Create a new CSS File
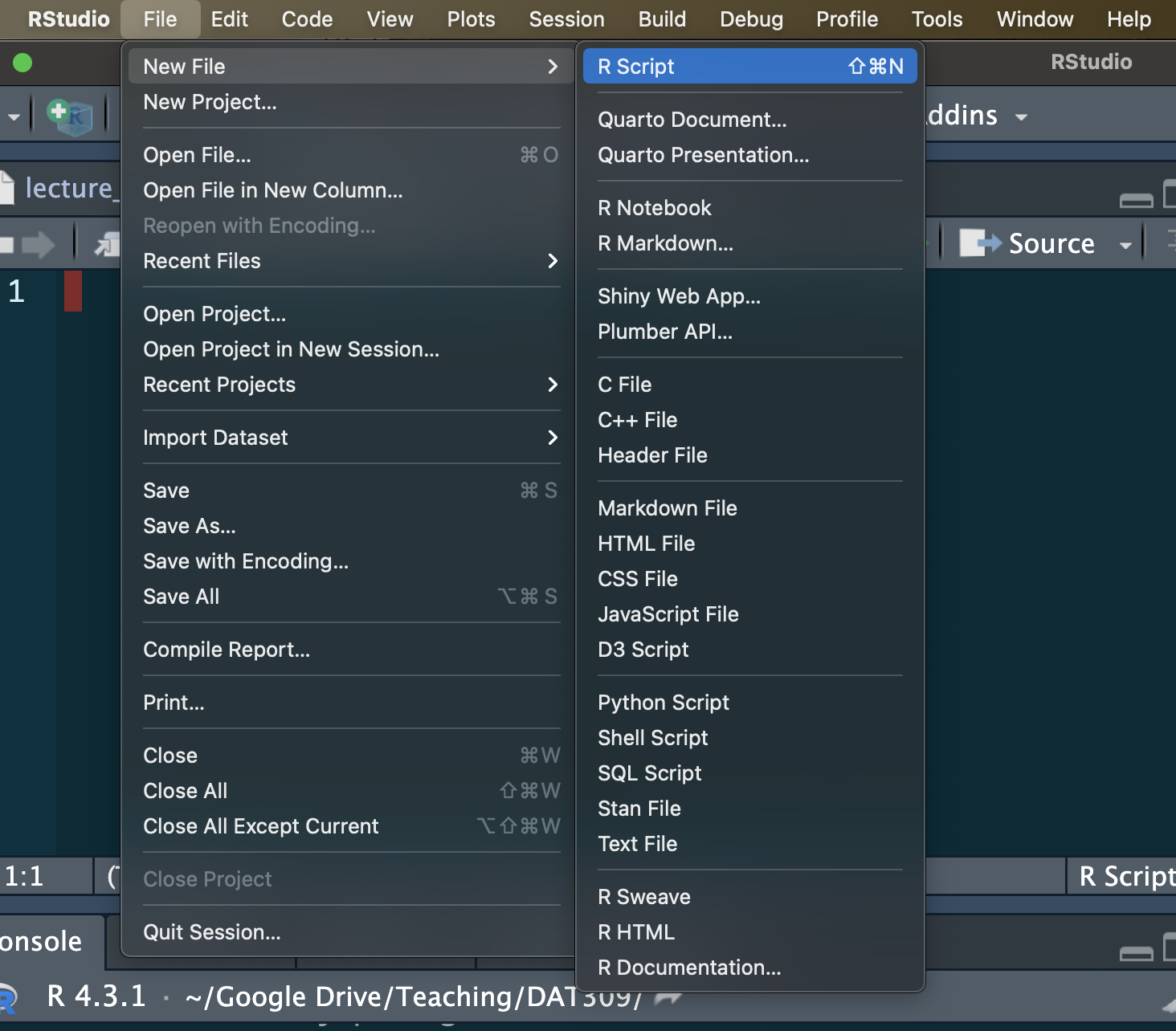 tap(750, 578)
